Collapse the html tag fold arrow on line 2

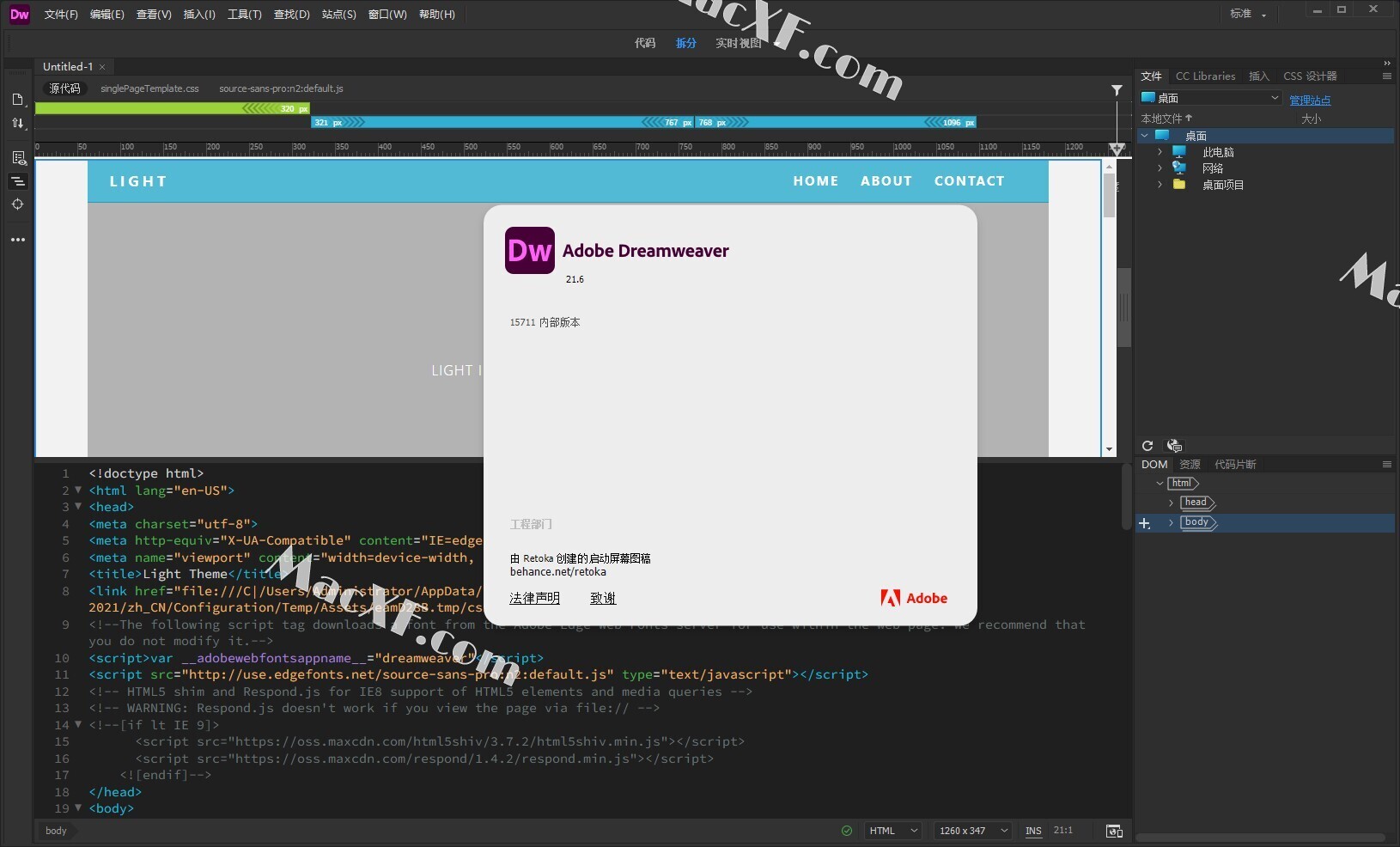78,490
